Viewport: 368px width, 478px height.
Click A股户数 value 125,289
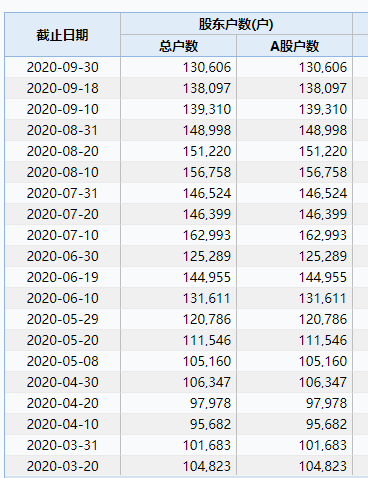pyautogui.click(x=323, y=256)
